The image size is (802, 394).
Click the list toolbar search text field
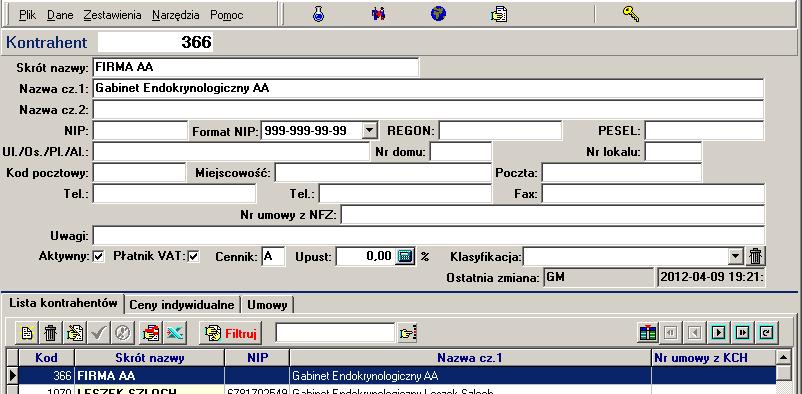335,333
